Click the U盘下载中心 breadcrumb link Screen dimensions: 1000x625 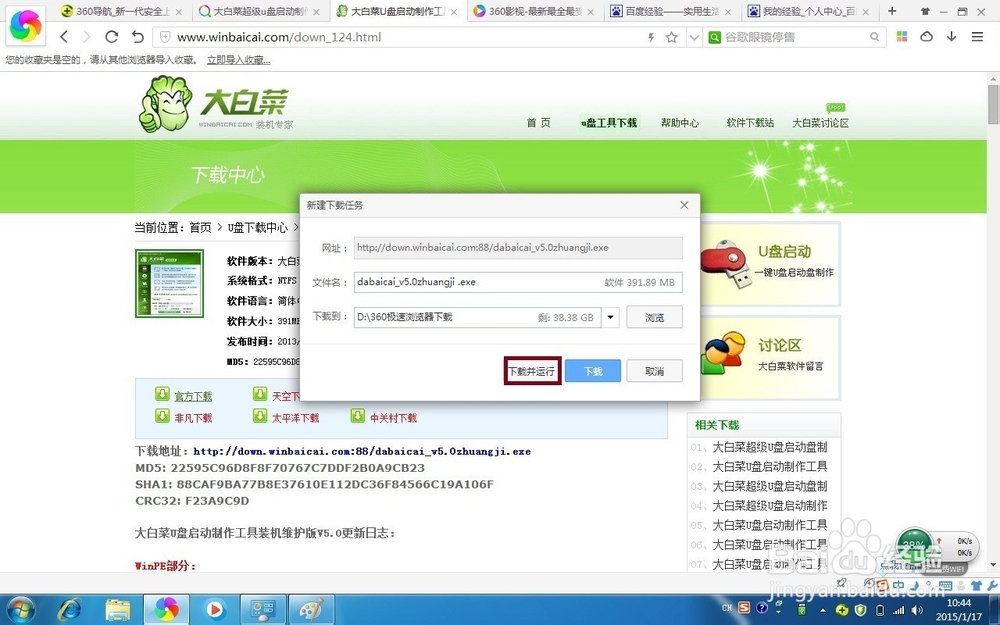point(258,227)
